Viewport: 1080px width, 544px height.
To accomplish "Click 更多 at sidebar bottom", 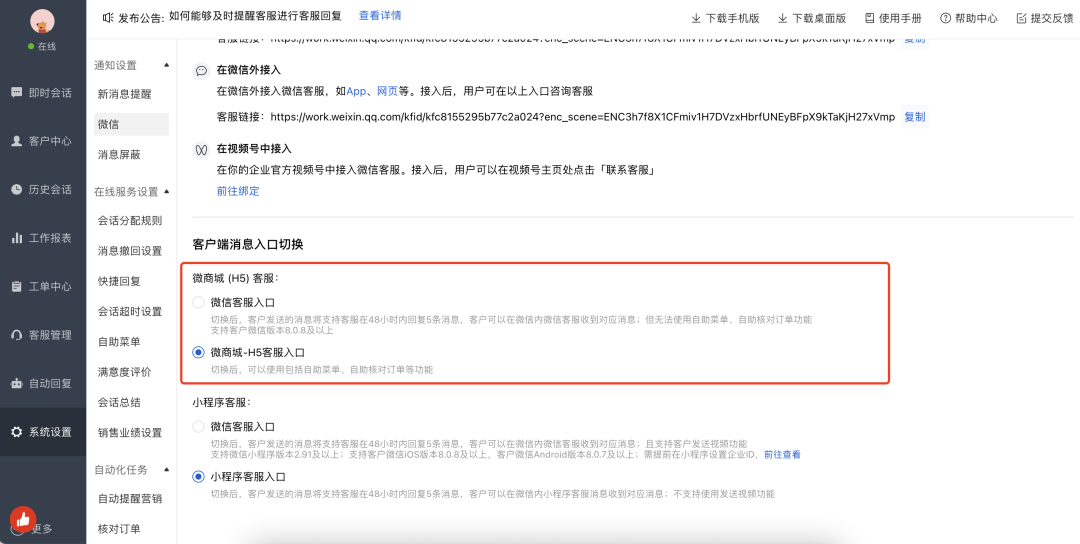I will pos(42,529).
